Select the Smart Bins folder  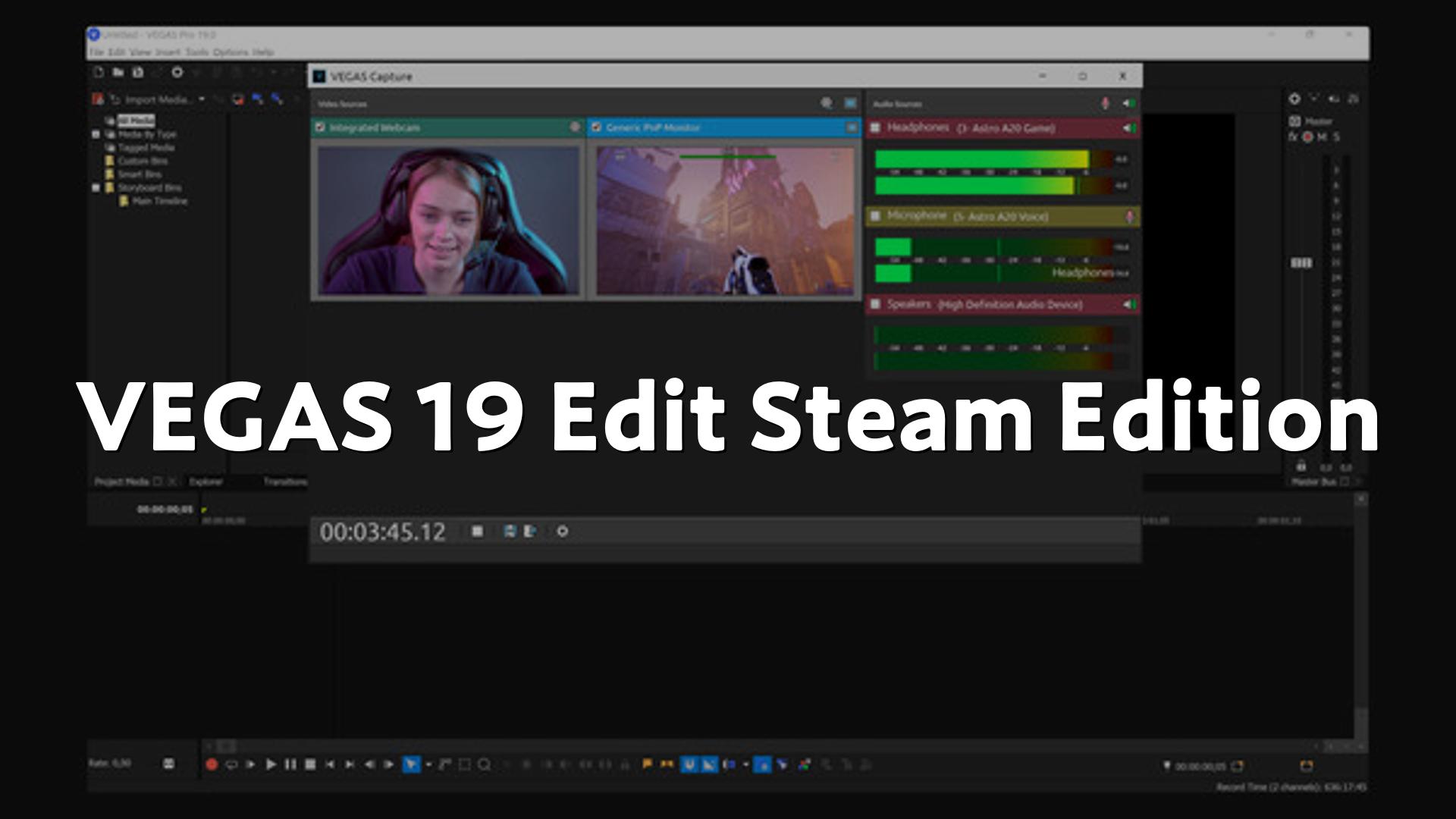(139, 174)
